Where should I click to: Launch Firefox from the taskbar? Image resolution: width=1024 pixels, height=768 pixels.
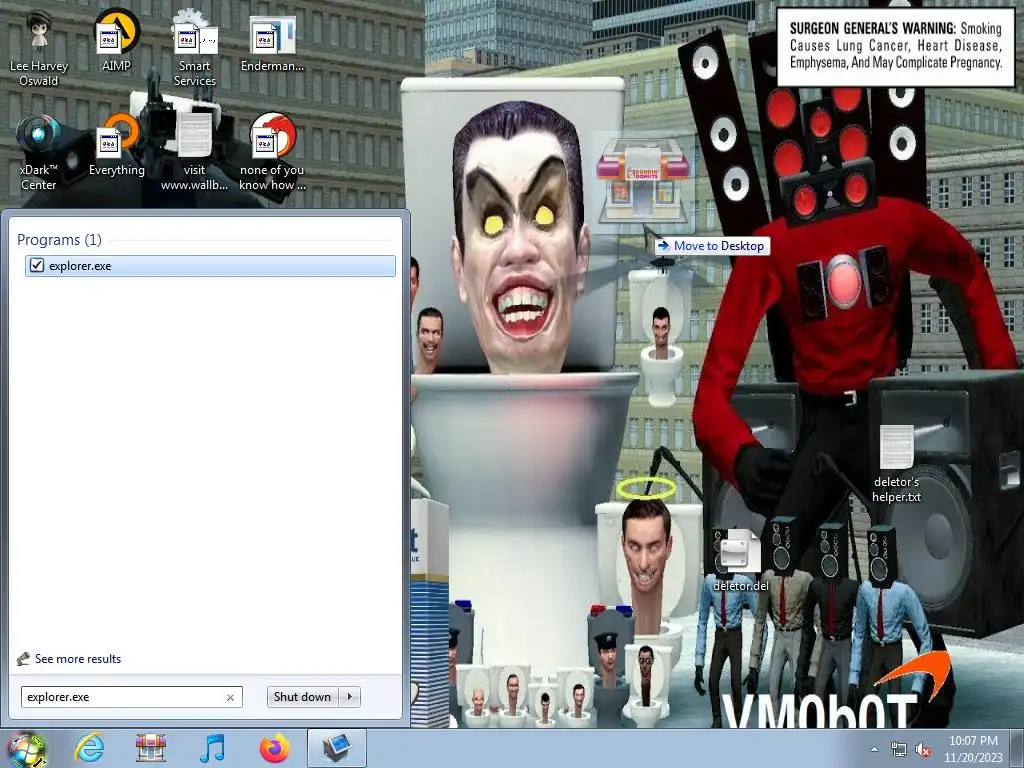click(x=274, y=748)
